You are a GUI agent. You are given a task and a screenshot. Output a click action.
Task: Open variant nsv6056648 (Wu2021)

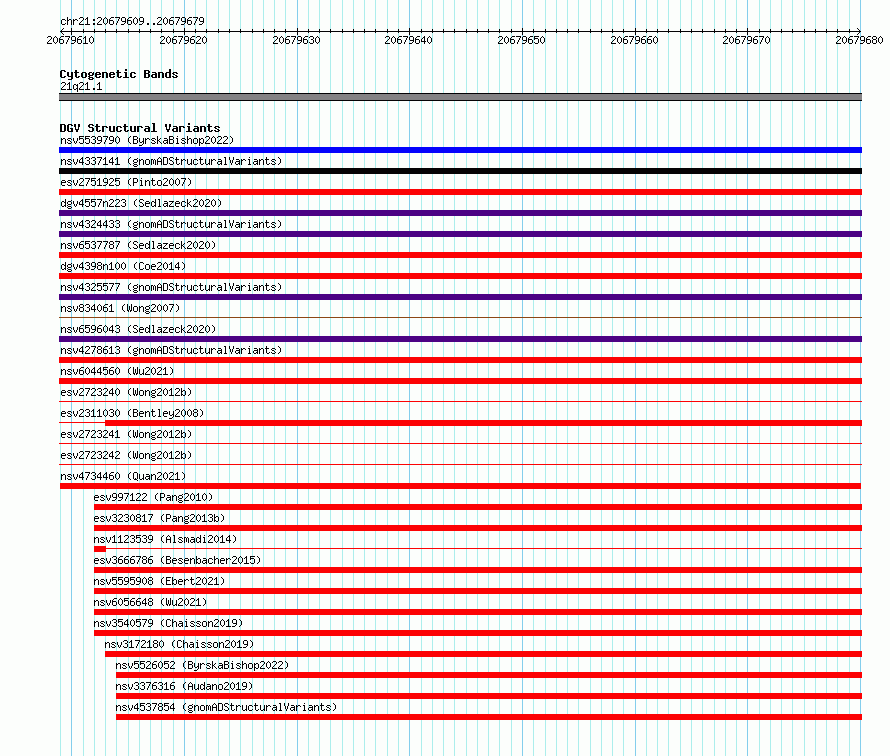(x=150, y=602)
